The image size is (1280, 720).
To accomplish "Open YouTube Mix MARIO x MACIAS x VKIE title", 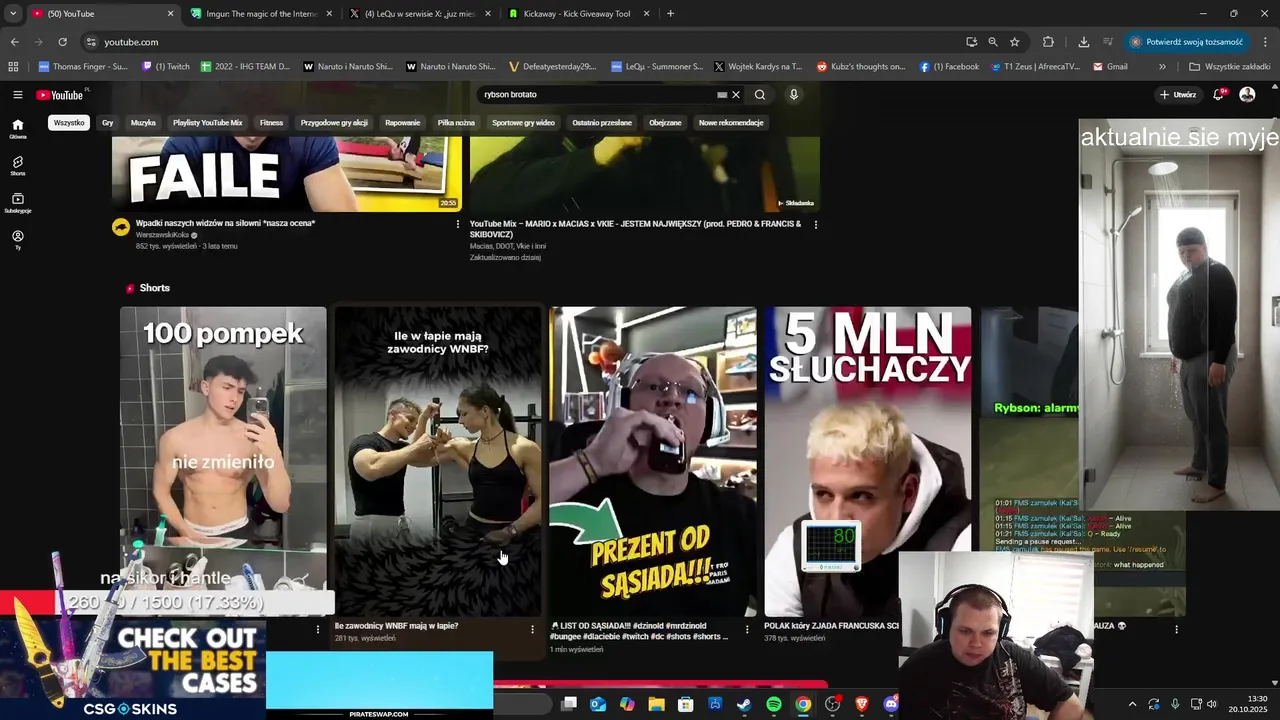I will click(x=635, y=228).
